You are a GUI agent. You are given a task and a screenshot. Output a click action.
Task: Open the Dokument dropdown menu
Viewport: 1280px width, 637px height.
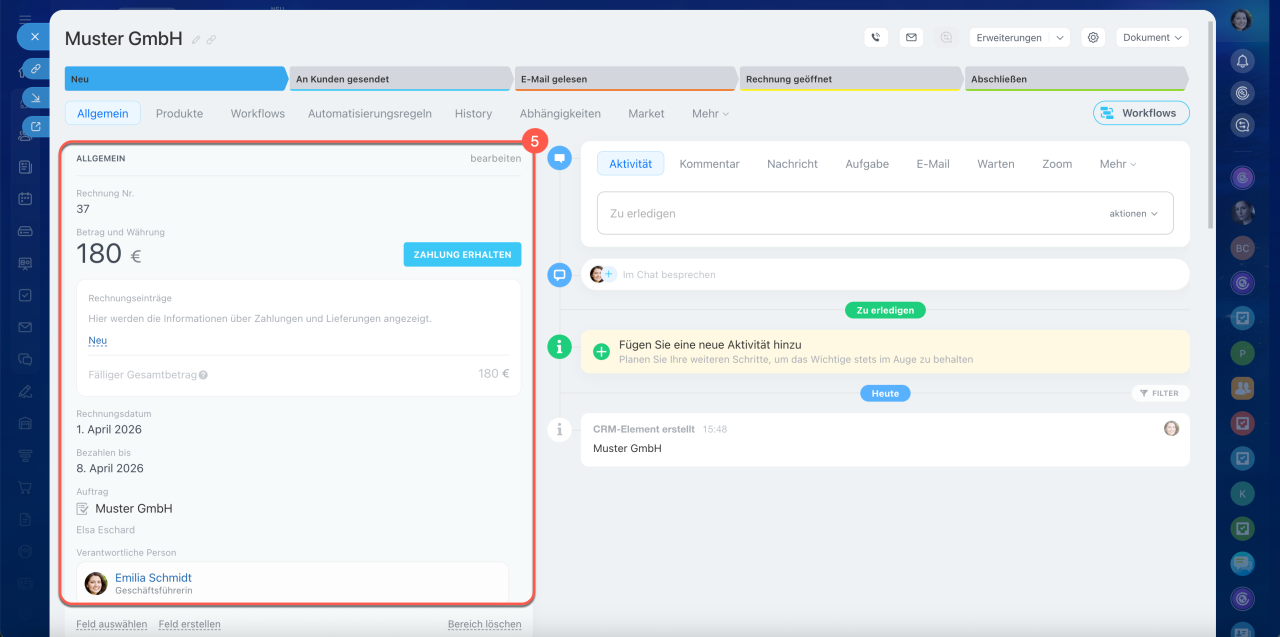click(x=1152, y=38)
